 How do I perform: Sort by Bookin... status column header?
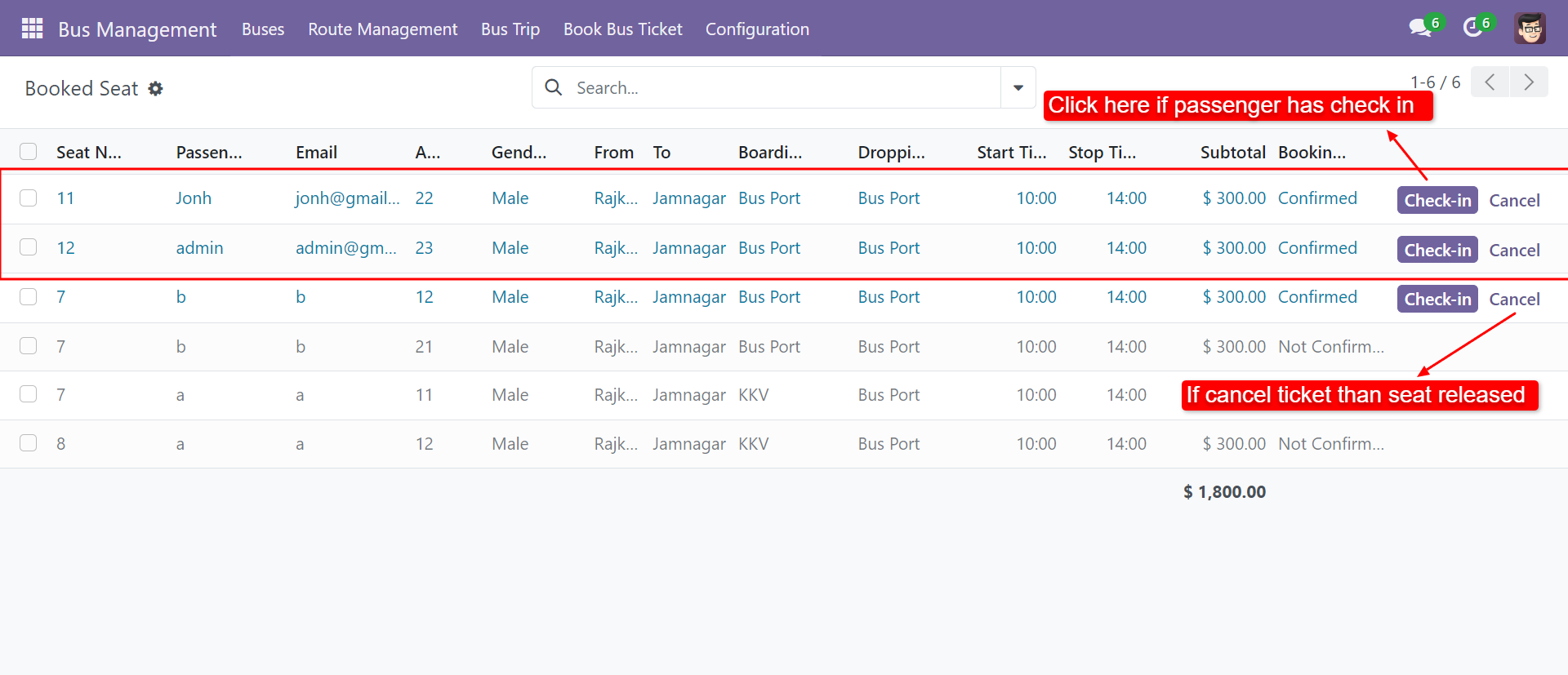[x=1312, y=153]
